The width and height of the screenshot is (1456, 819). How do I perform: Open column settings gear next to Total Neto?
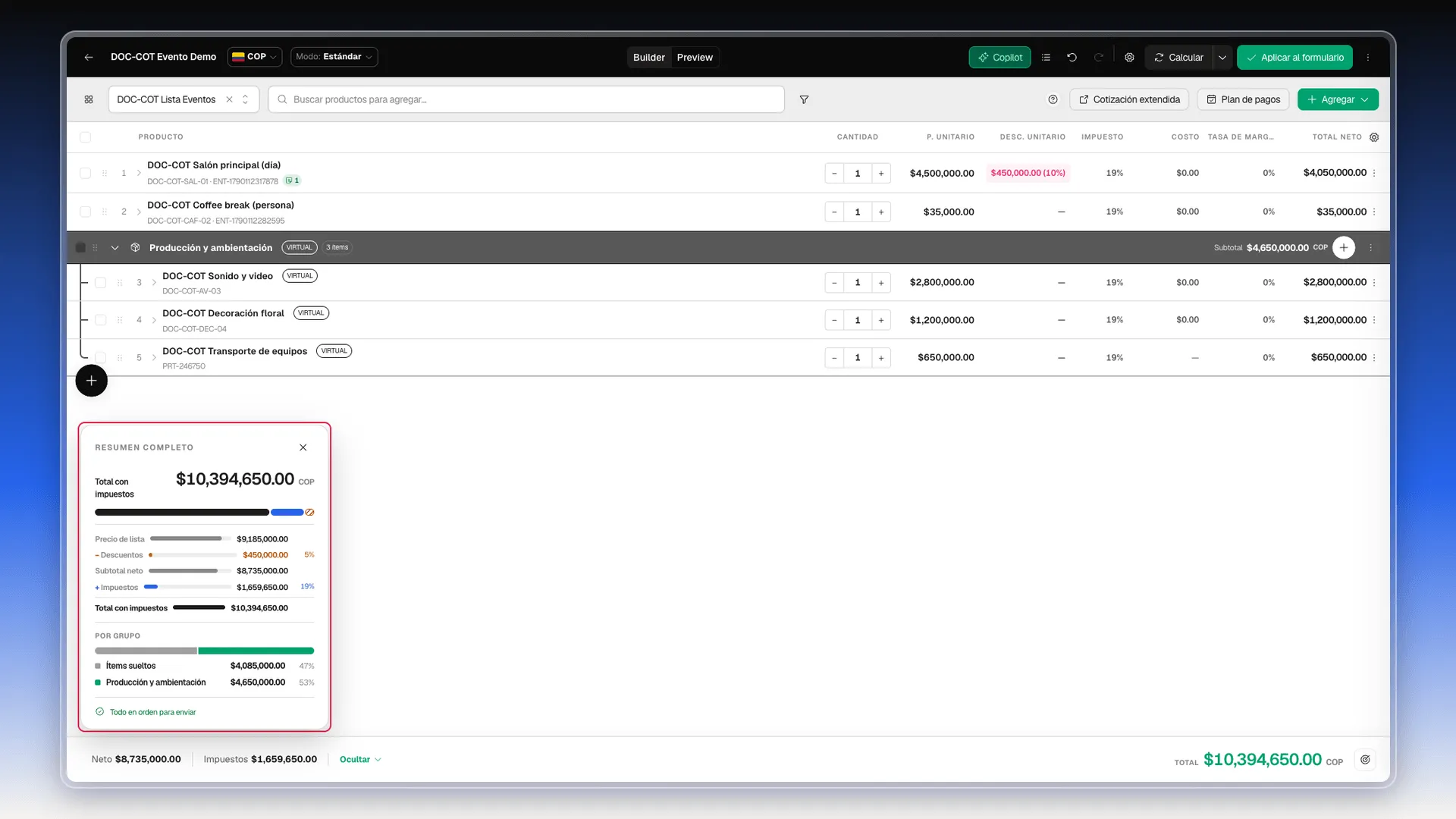1374,137
